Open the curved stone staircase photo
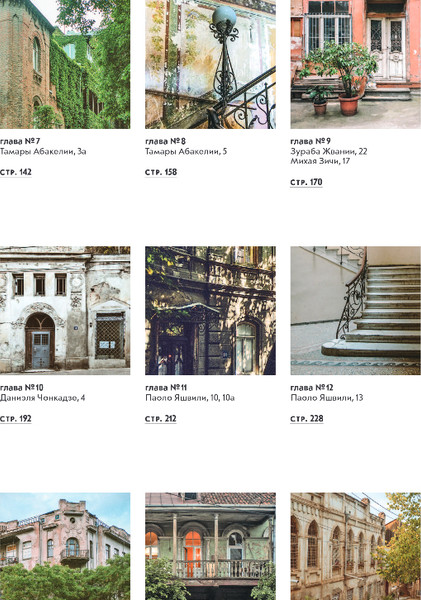The image size is (421, 600). tap(356, 310)
